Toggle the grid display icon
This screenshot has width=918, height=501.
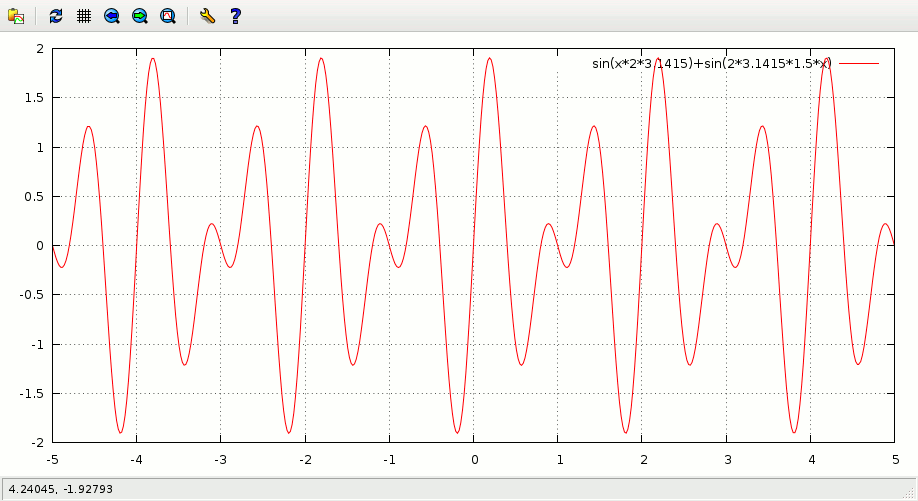[x=84, y=16]
